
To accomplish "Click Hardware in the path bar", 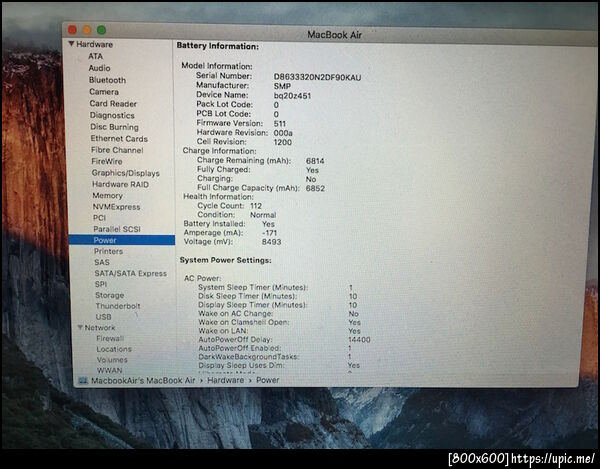I will [226, 380].
